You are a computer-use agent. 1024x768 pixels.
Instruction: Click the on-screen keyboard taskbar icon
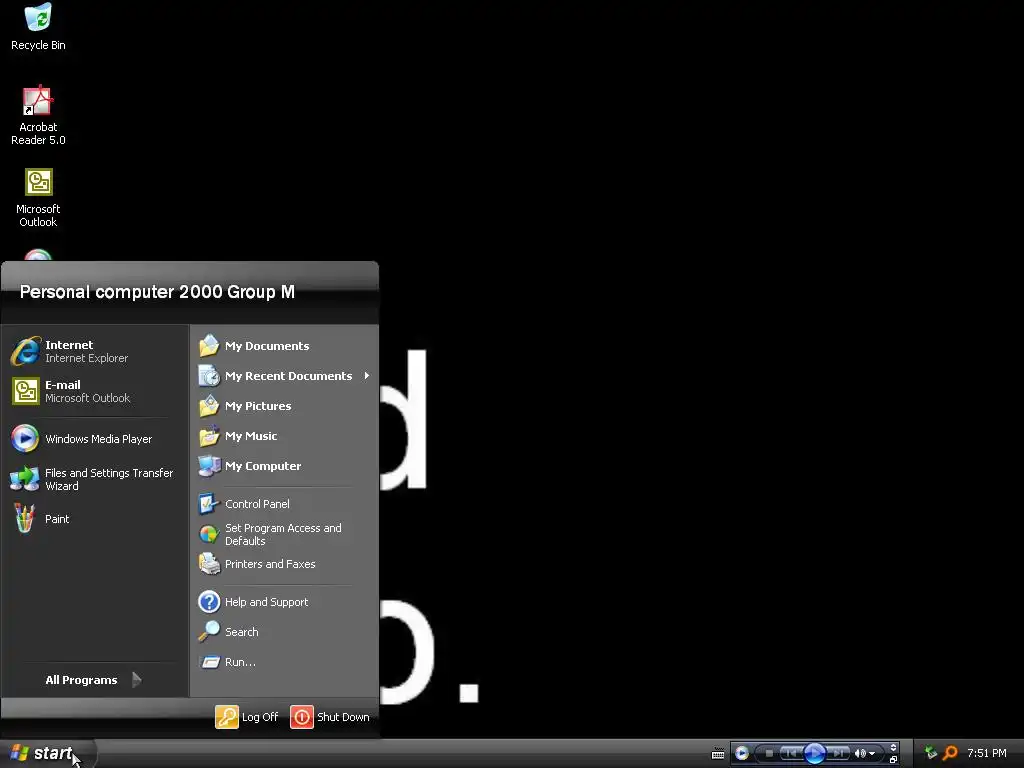(718, 754)
